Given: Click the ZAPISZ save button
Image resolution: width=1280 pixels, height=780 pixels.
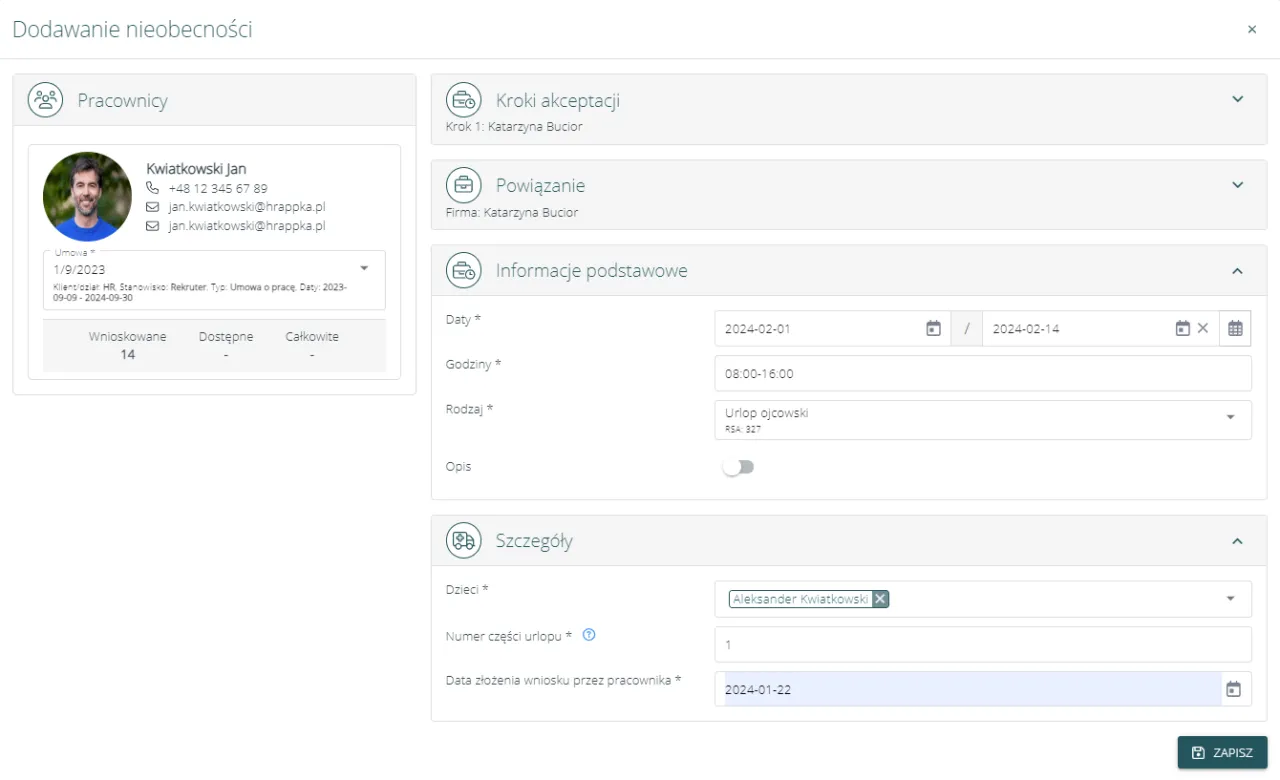Looking at the screenshot, I should coord(1222,752).
